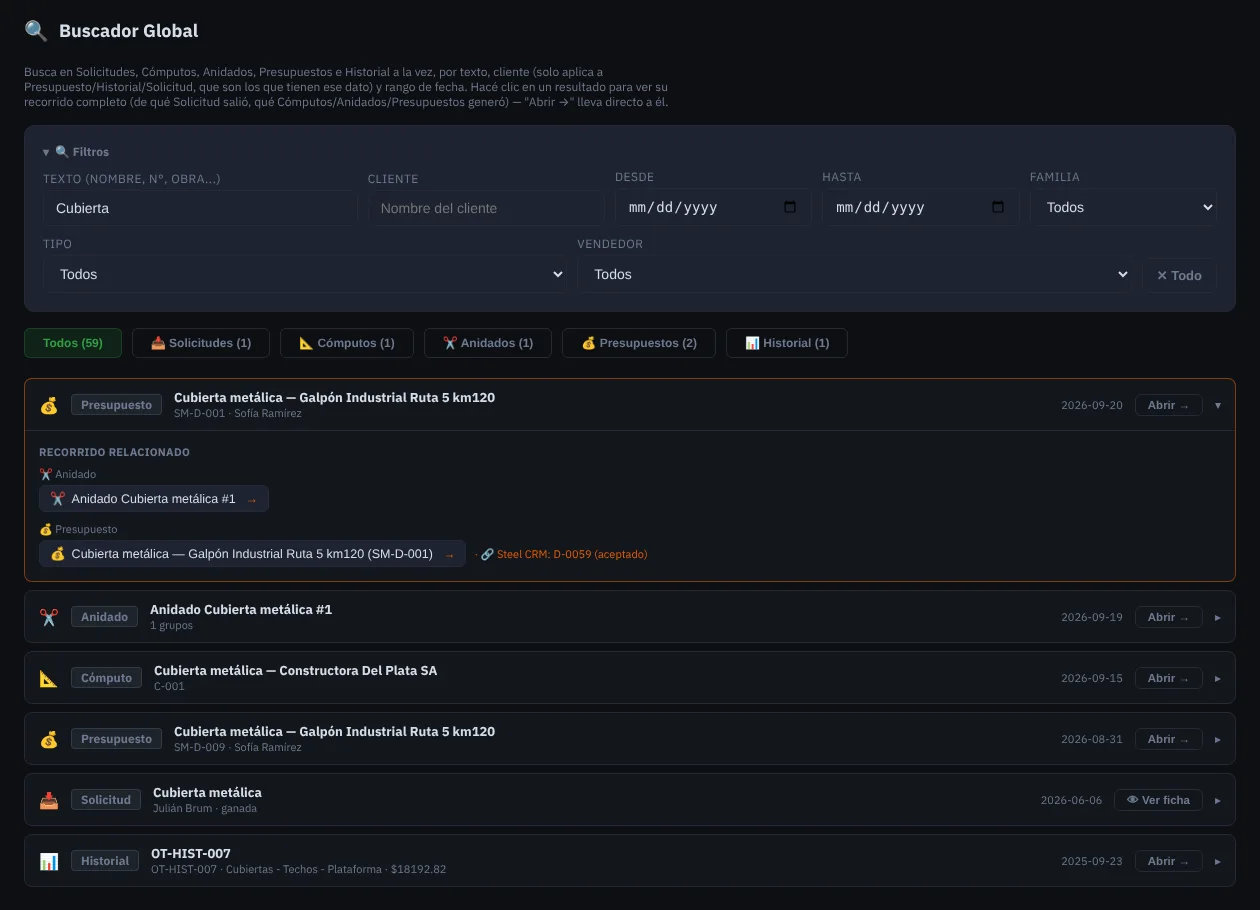Clear all filters with the ✕ Todo button

click(x=1179, y=275)
